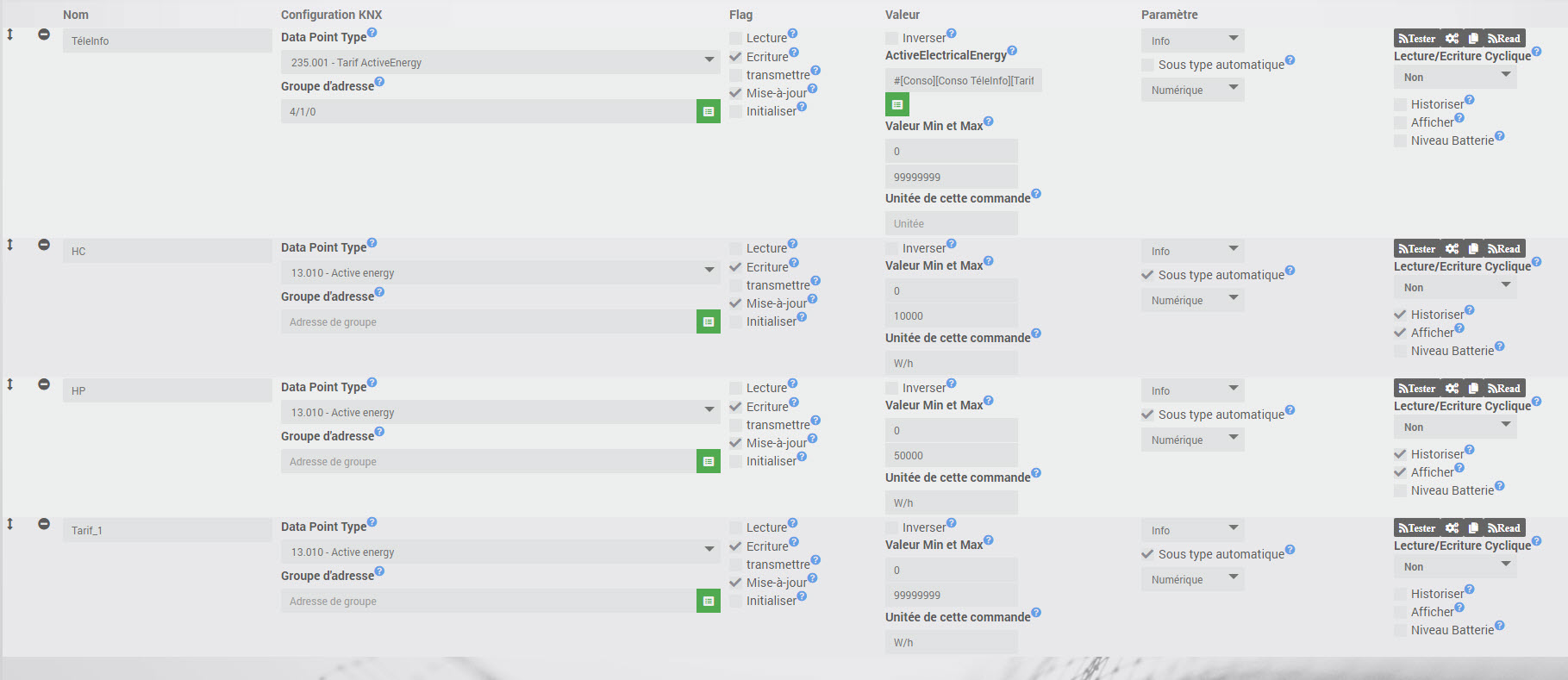Open advanced settings gears for HP command

1452,389
